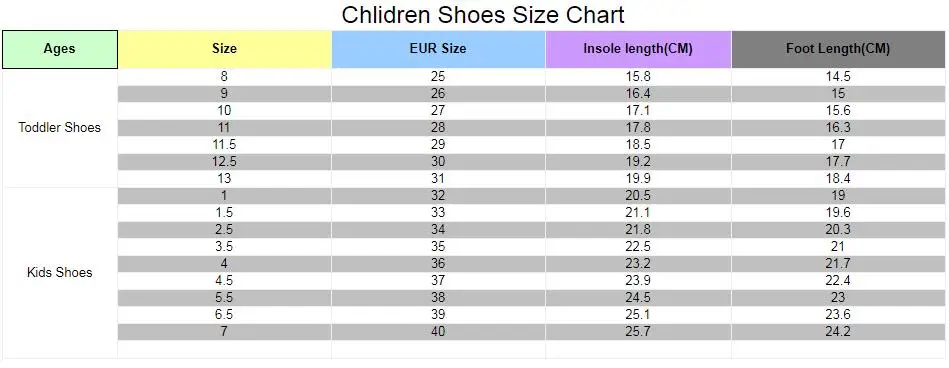The image size is (949, 368).
Task: Click the Insole length(CM) header
Action: click(639, 49)
